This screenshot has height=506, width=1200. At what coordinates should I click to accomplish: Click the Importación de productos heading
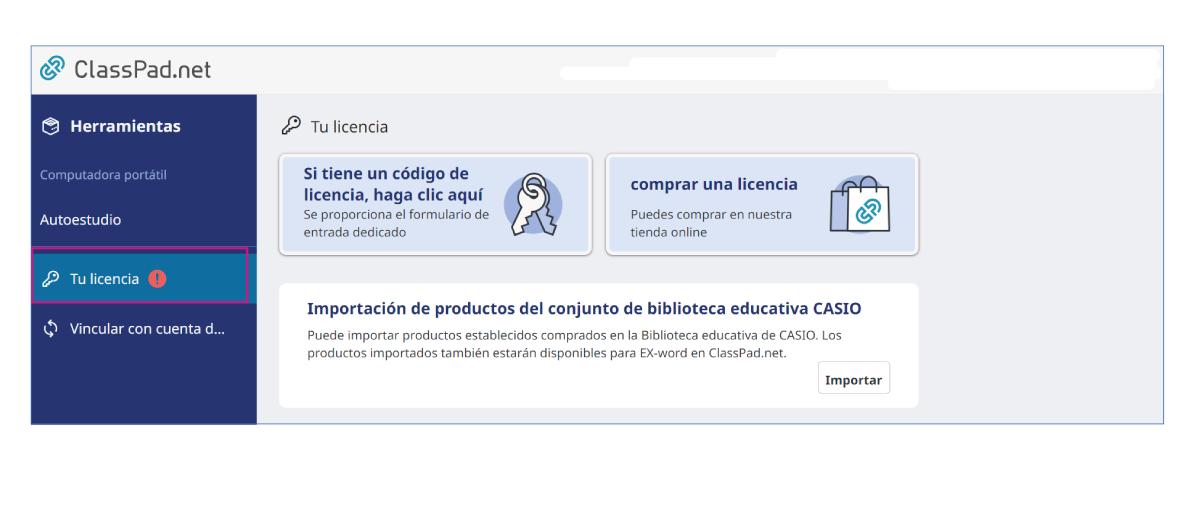[584, 308]
